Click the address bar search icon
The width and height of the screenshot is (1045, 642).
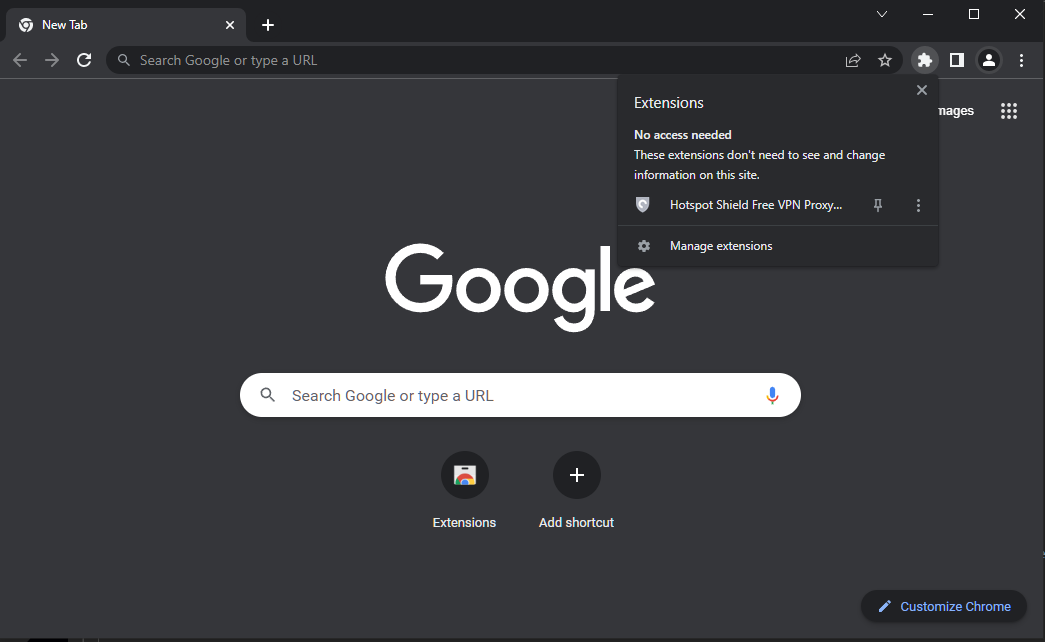pyautogui.click(x=123, y=61)
